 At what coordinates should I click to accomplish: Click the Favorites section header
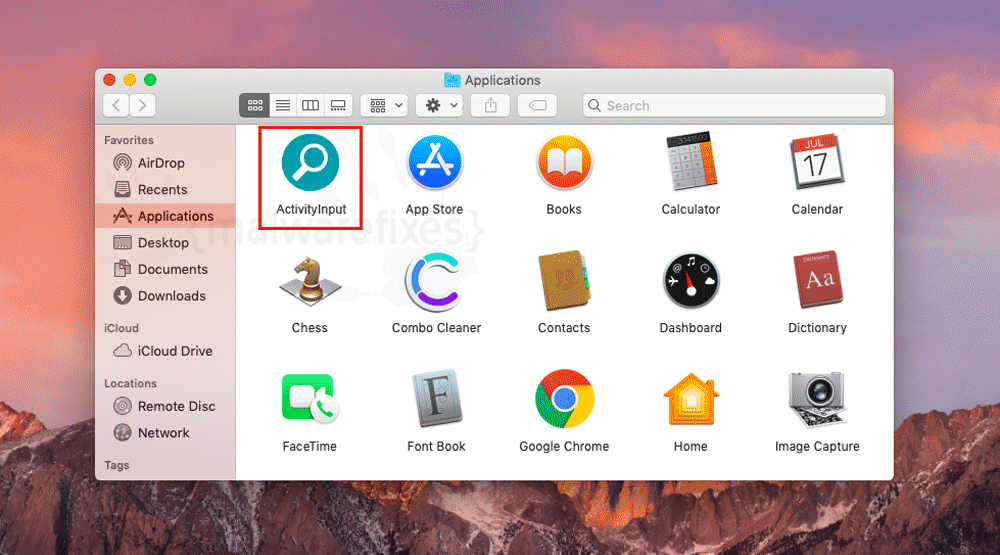coord(129,140)
